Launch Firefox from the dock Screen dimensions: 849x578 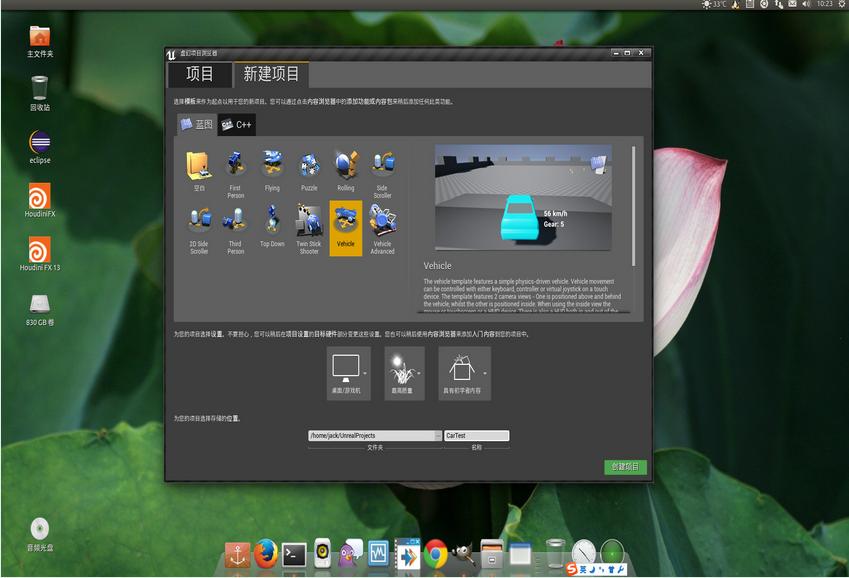(265, 554)
